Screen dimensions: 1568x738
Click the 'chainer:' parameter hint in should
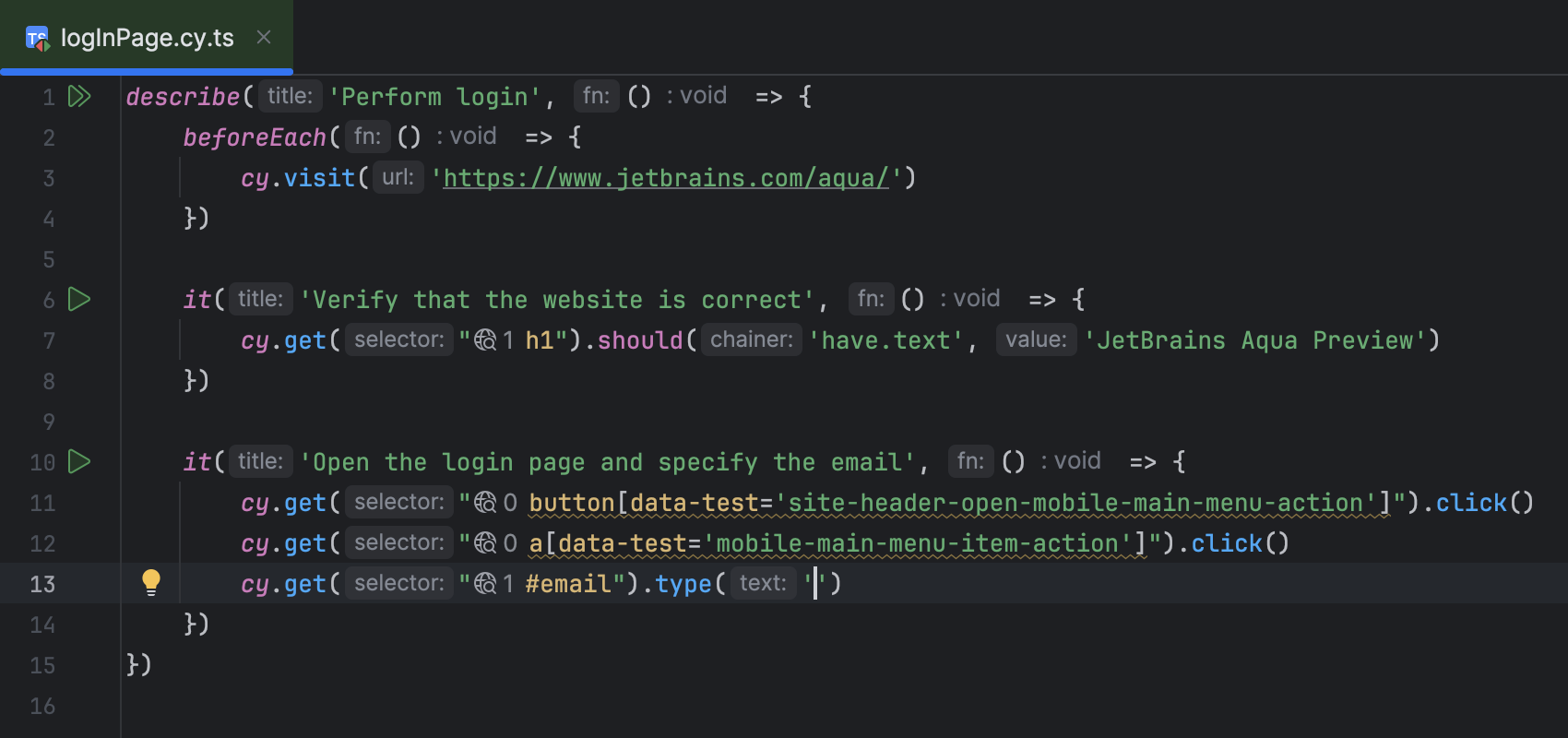point(751,339)
